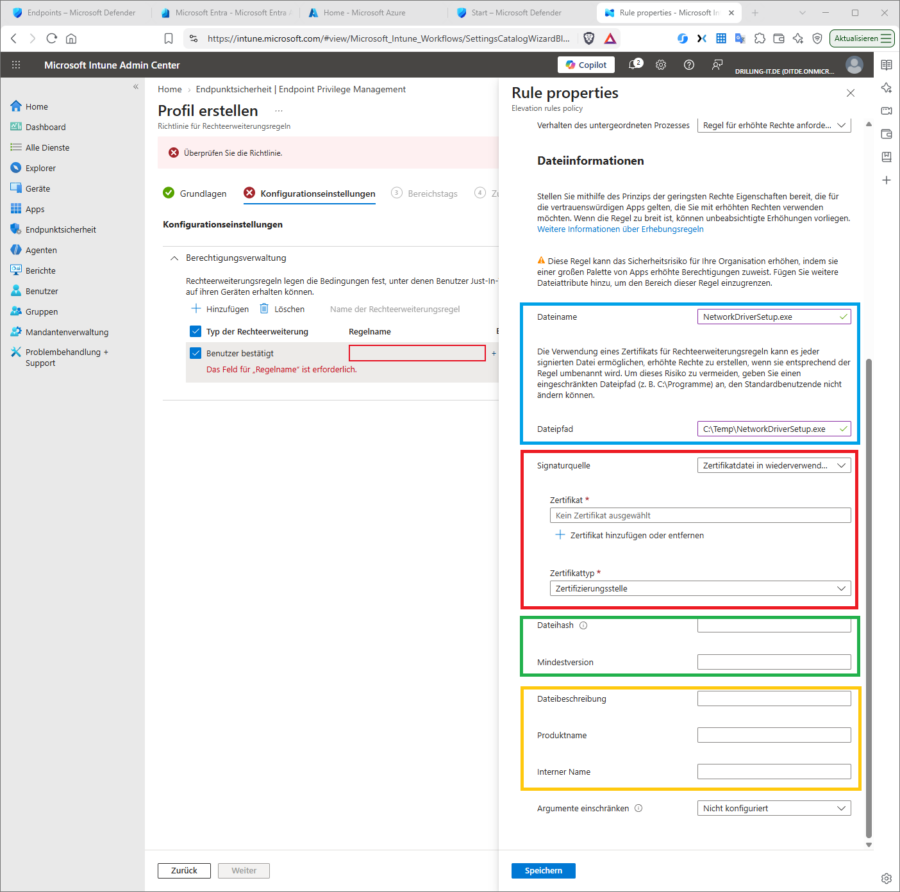Switch to Endpoints – Microsoft Defender tab
The image size is (900, 892).
[75, 13]
